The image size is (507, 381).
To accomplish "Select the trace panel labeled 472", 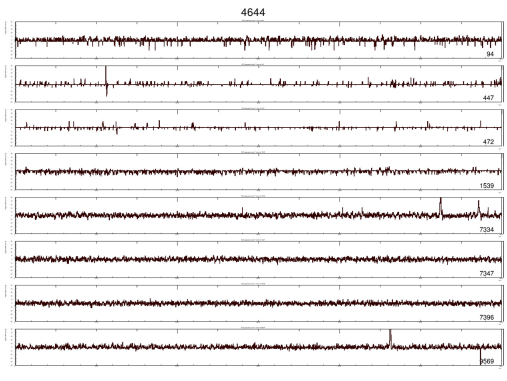I will (x=259, y=128).
